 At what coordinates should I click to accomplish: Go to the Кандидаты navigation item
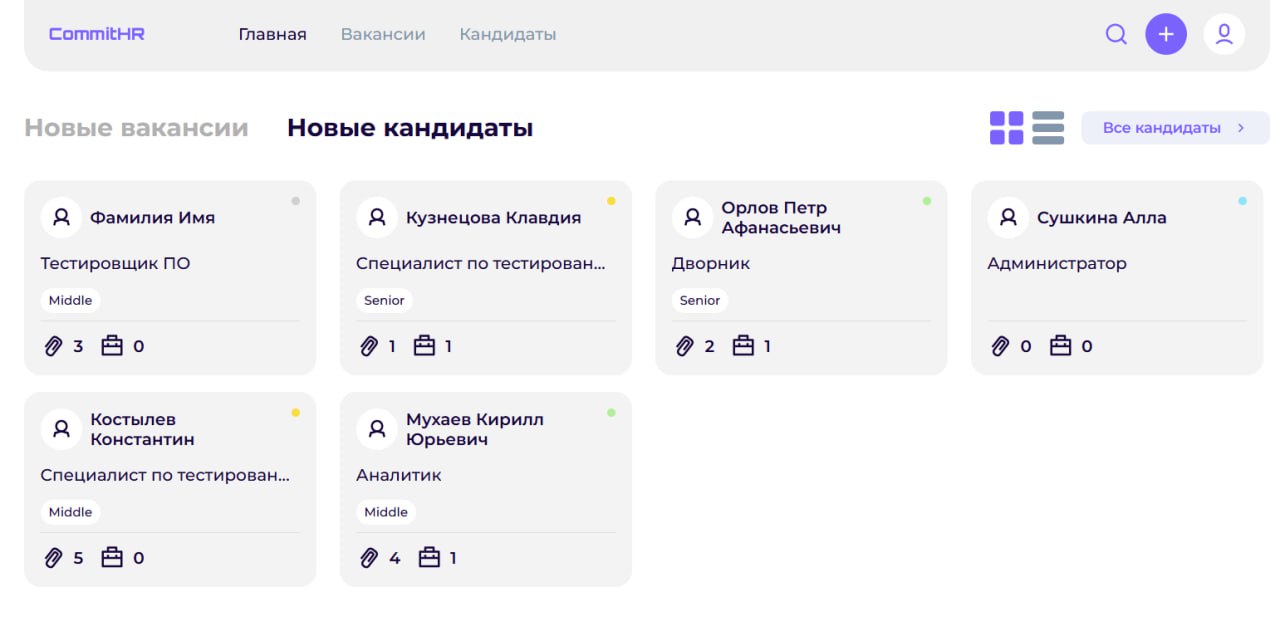(x=508, y=35)
